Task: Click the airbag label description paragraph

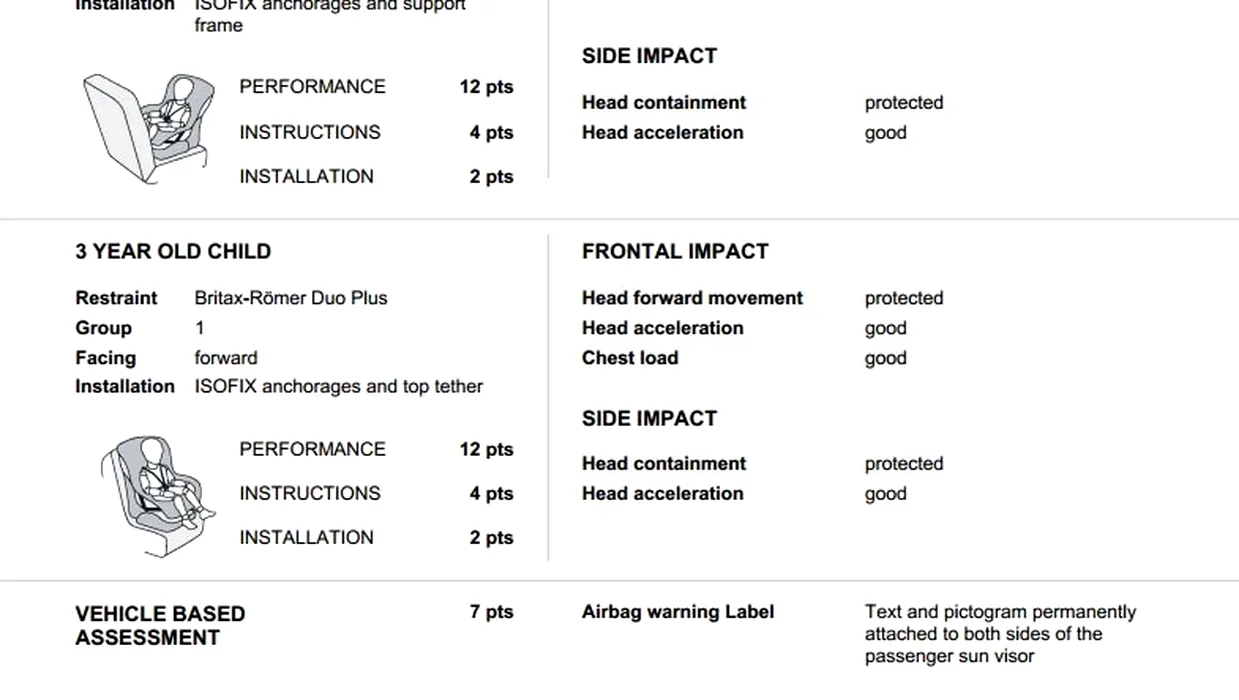Action: tap(1000, 634)
